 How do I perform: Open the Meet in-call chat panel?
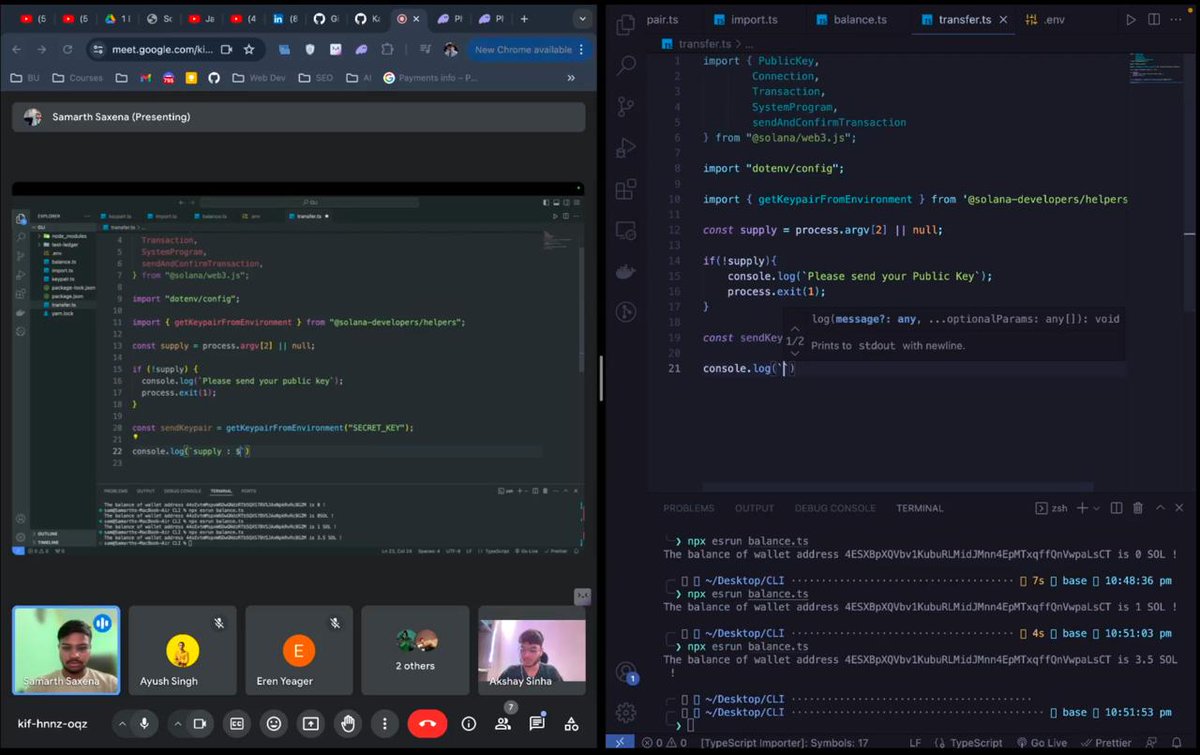click(x=537, y=723)
